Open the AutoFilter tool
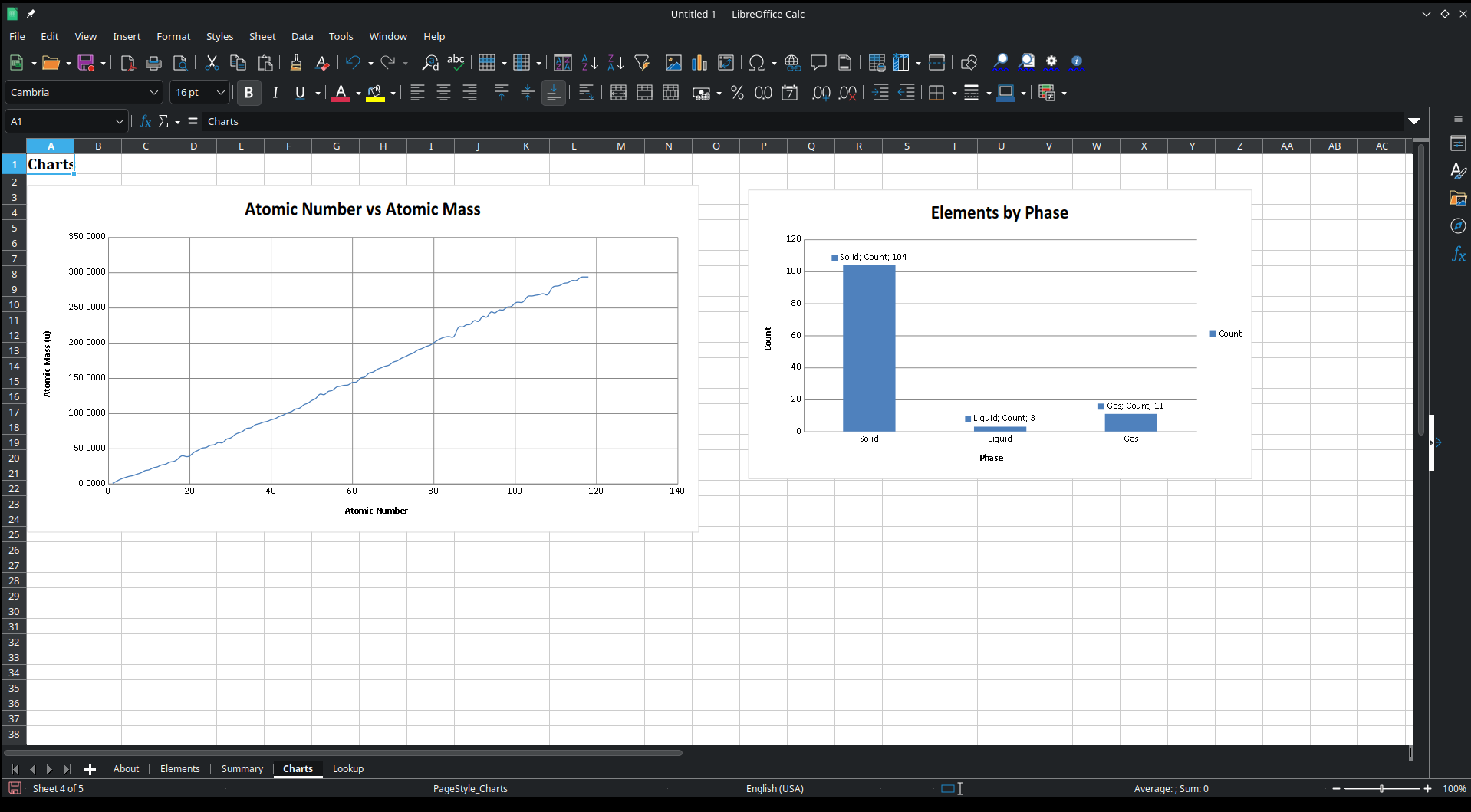The height and width of the screenshot is (812, 1471). pos(642,63)
